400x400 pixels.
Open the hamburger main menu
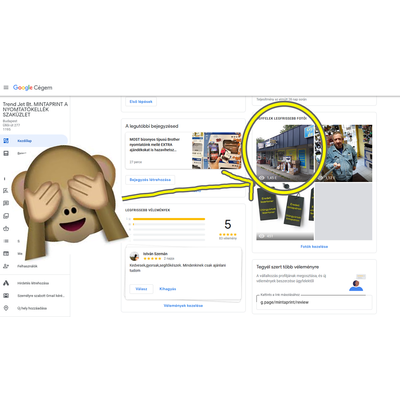6,88
